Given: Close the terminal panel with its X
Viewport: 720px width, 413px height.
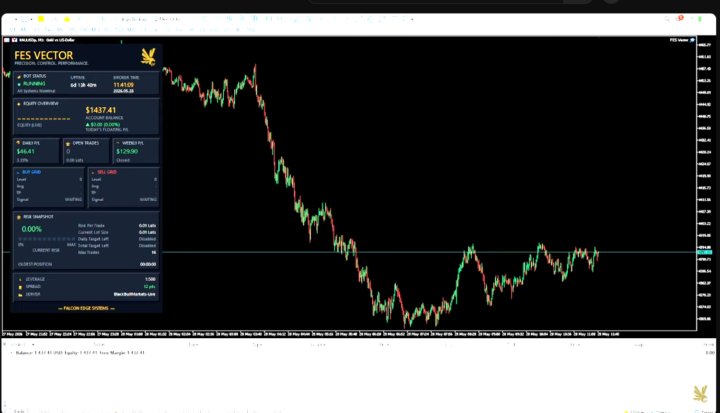Looking at the screenshot, I should pyautogui.click(x=5, y=344).
